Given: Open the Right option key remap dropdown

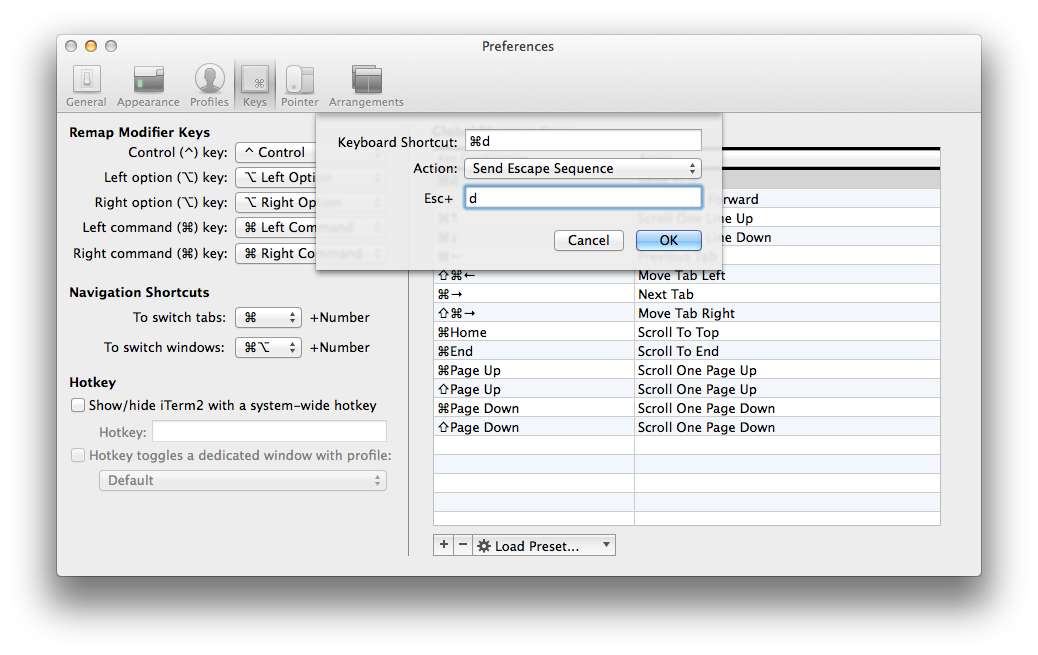Looking at the screenshot, I should click(310, 203).
